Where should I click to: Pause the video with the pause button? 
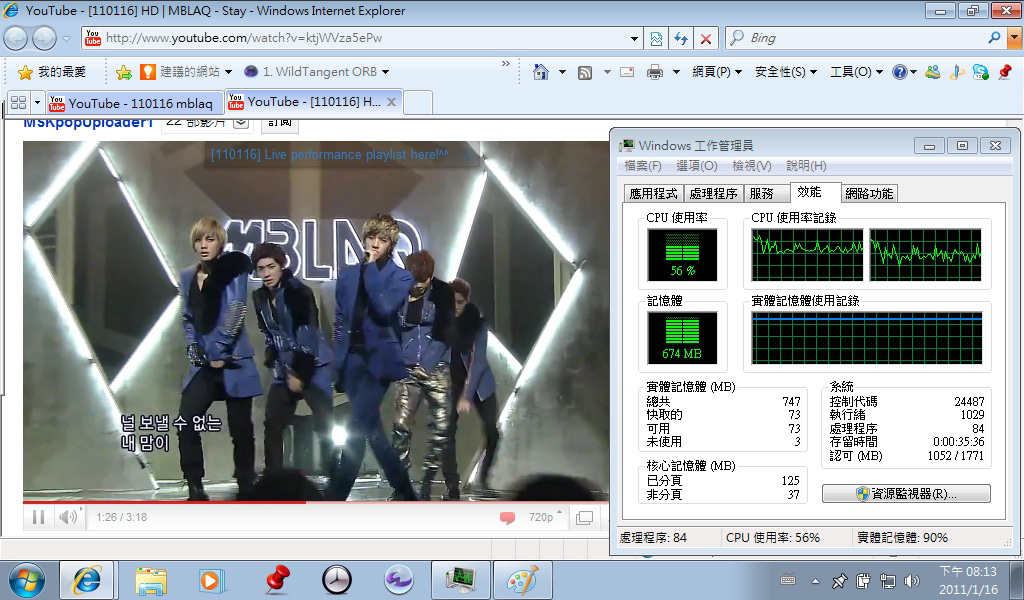point(39,517)
